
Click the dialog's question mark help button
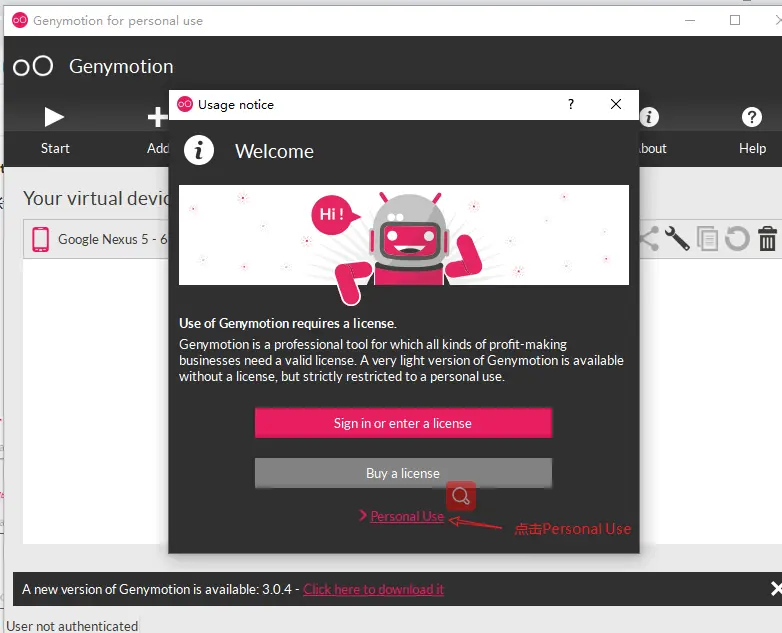pyautogui.click(x=571, y=104)
